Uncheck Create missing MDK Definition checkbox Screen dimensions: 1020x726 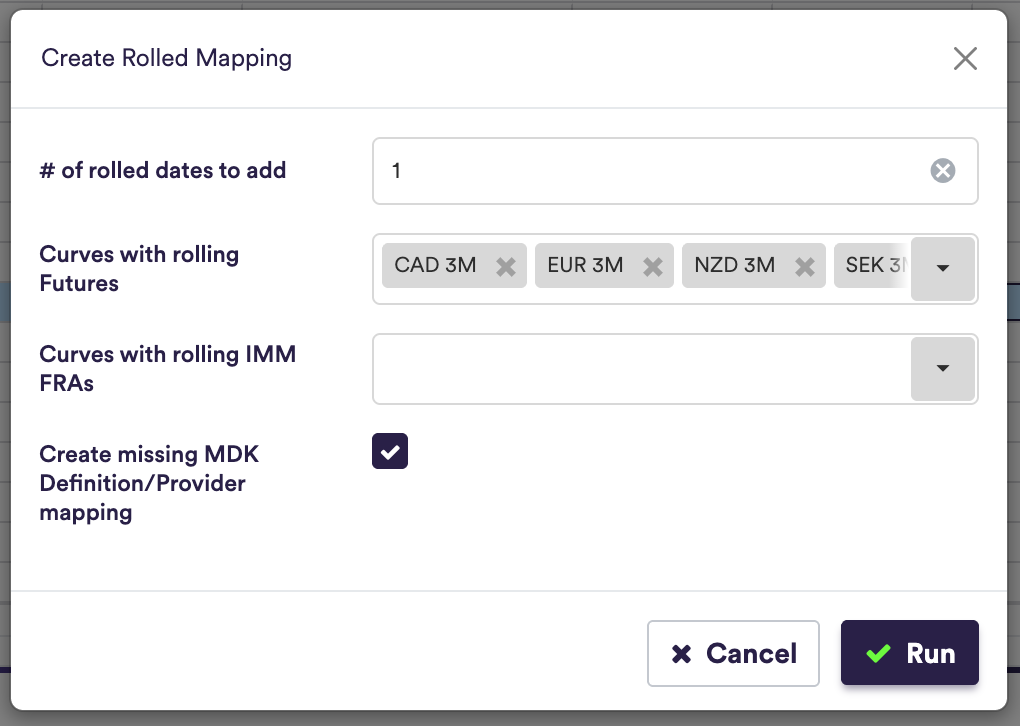(390, 451)
